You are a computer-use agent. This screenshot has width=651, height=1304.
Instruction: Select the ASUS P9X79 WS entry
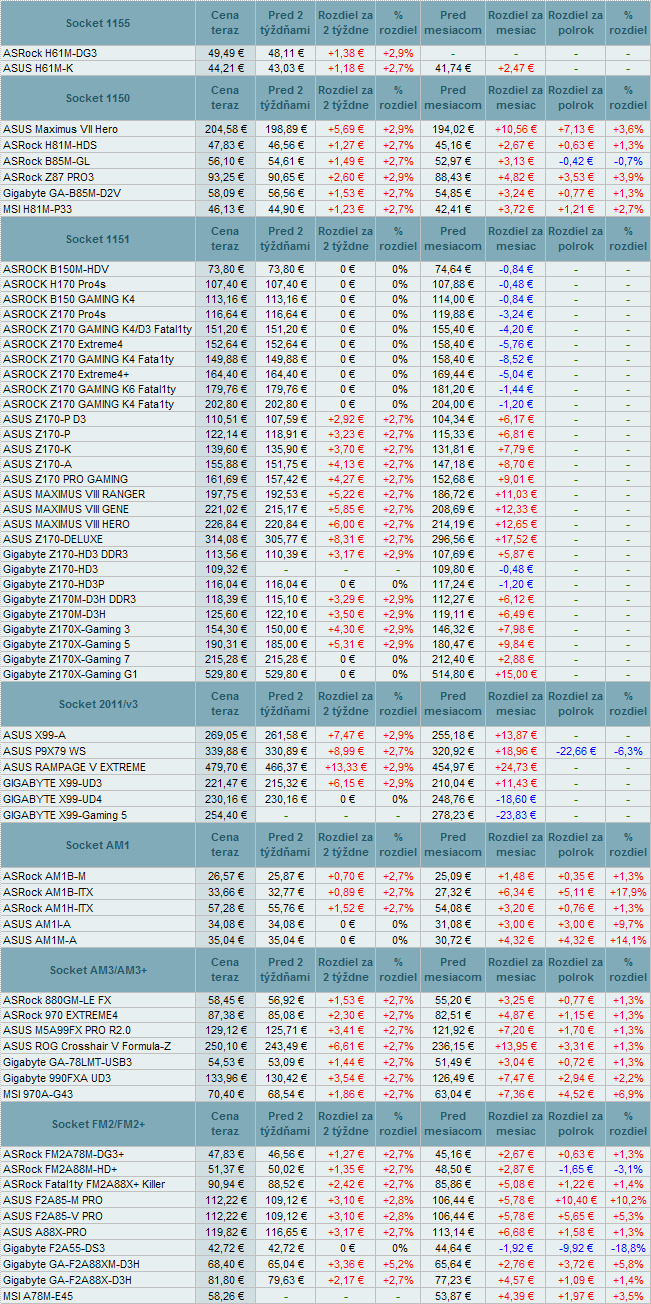[x=45, y=750]
